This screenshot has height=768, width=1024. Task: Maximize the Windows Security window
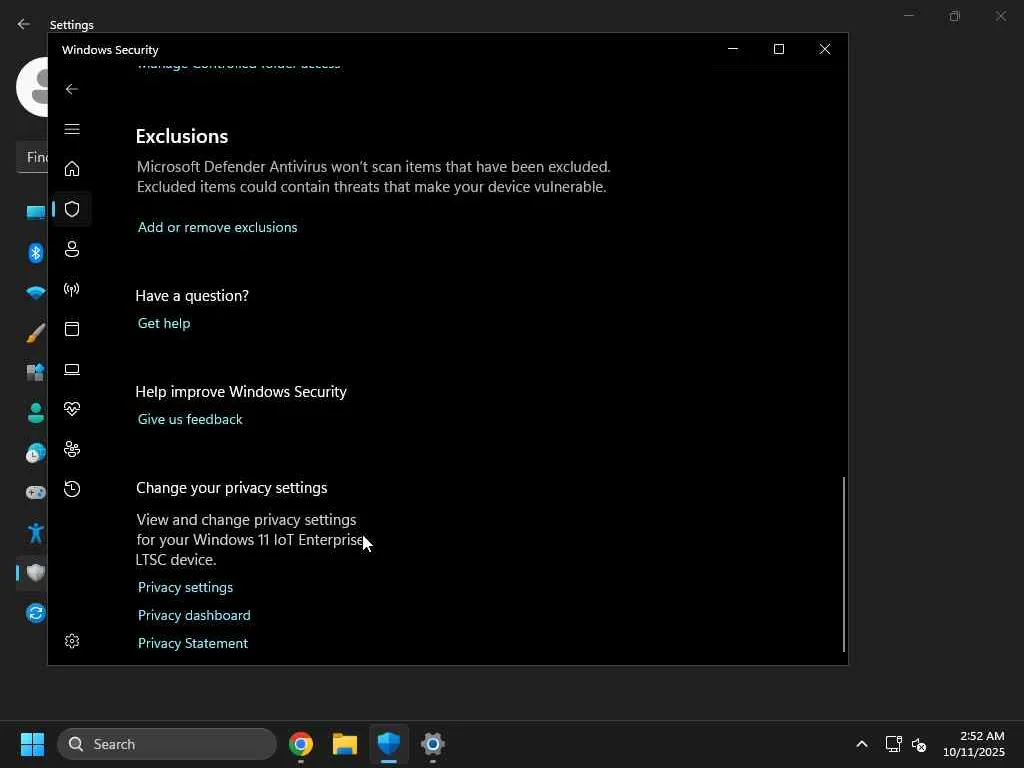778,49
